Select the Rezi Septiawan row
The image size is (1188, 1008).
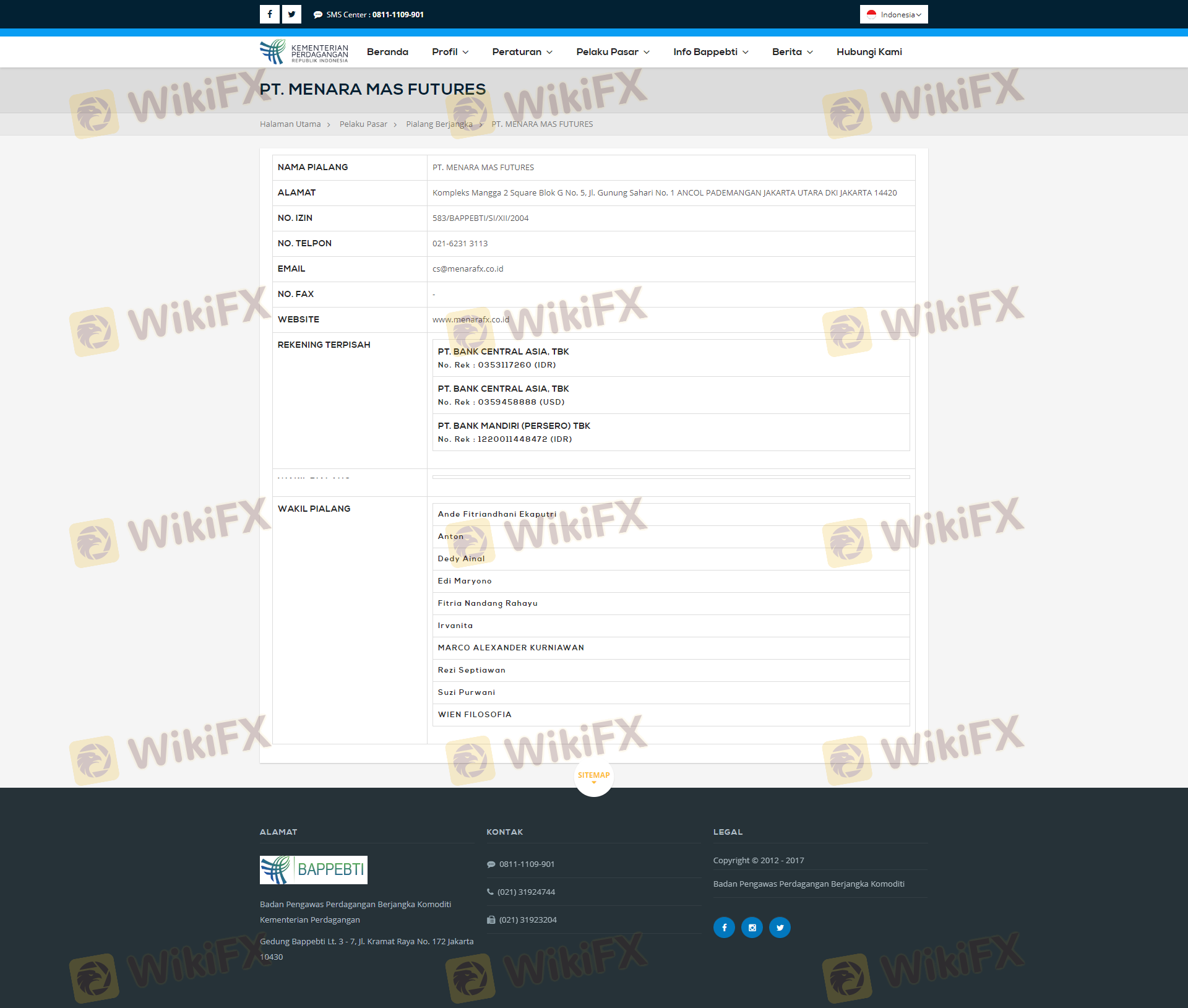[x=671, y=671]
